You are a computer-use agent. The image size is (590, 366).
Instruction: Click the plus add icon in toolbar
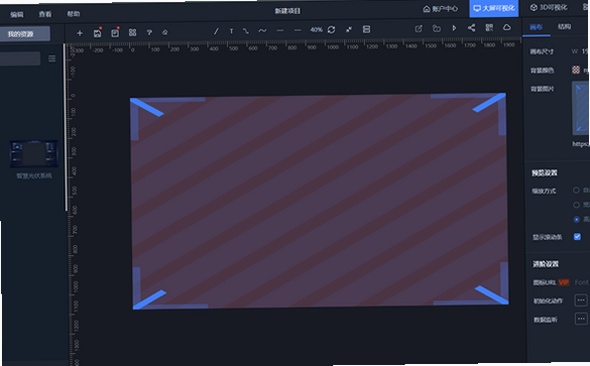click(x=79, y=33)
